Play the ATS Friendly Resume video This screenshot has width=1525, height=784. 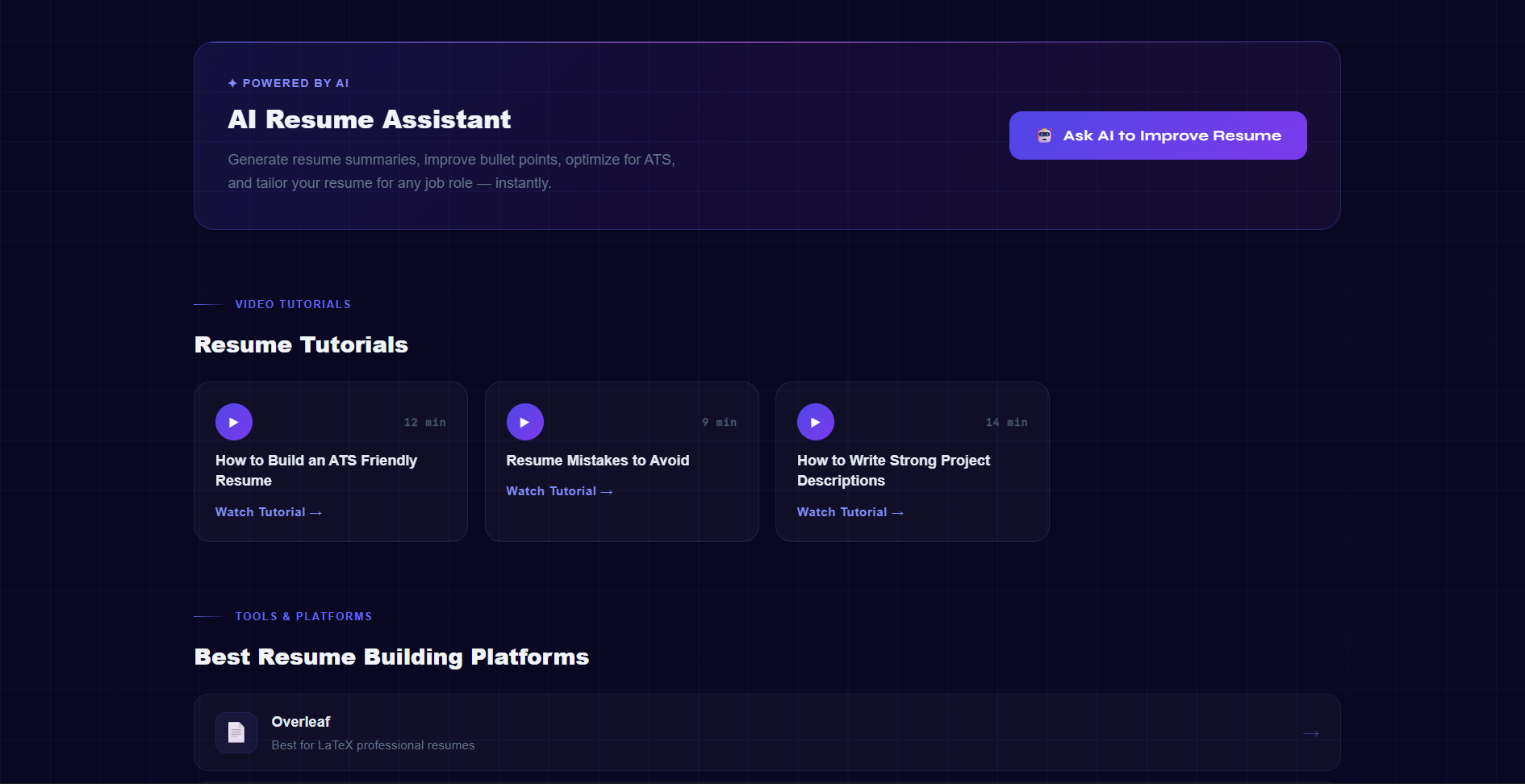[234, 422]
